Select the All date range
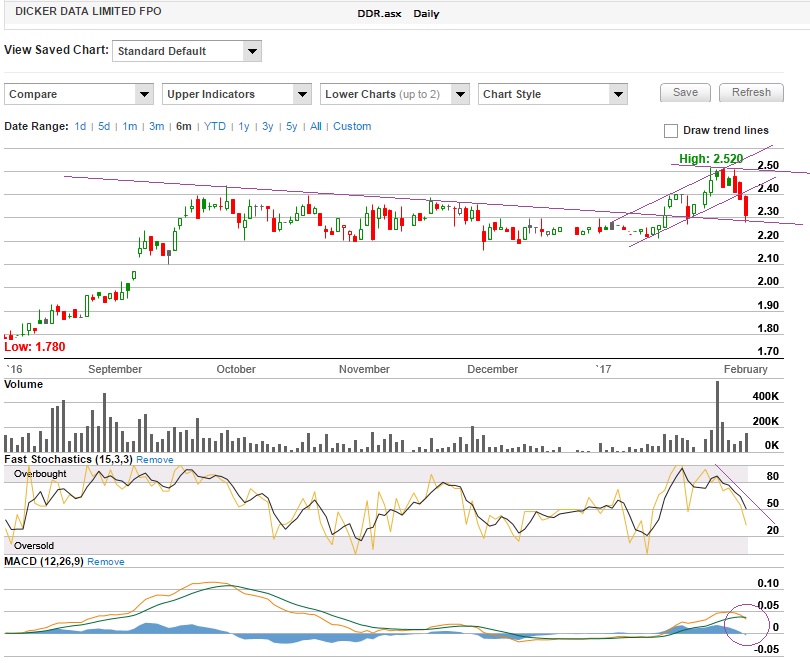810x663 pixels. point(316,127)
